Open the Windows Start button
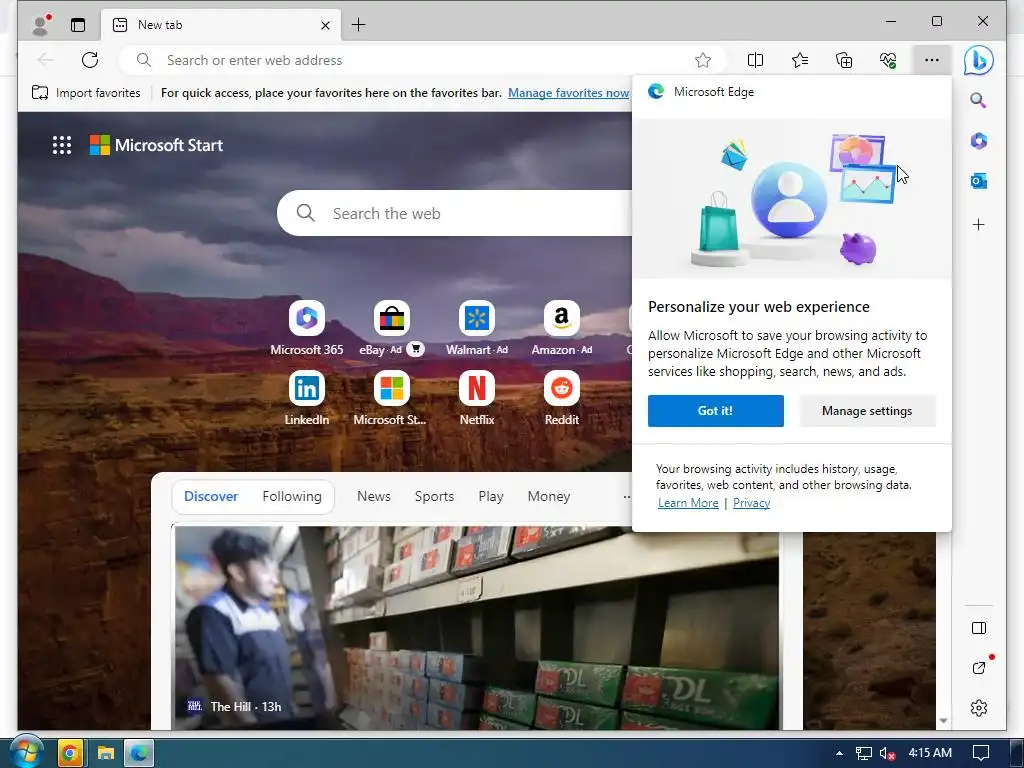The height and width of the screenshot is (768, 1024). tap(25, 752)
